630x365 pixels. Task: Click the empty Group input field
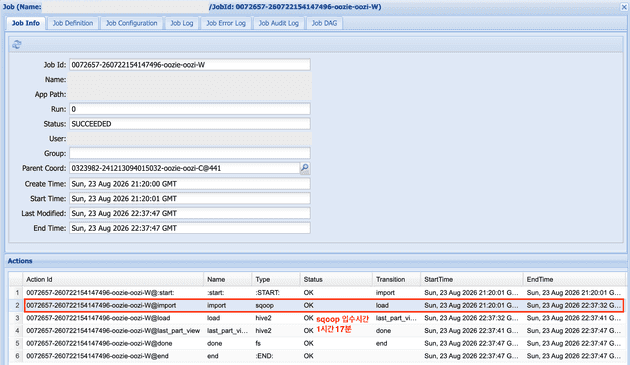pos(190,153)
